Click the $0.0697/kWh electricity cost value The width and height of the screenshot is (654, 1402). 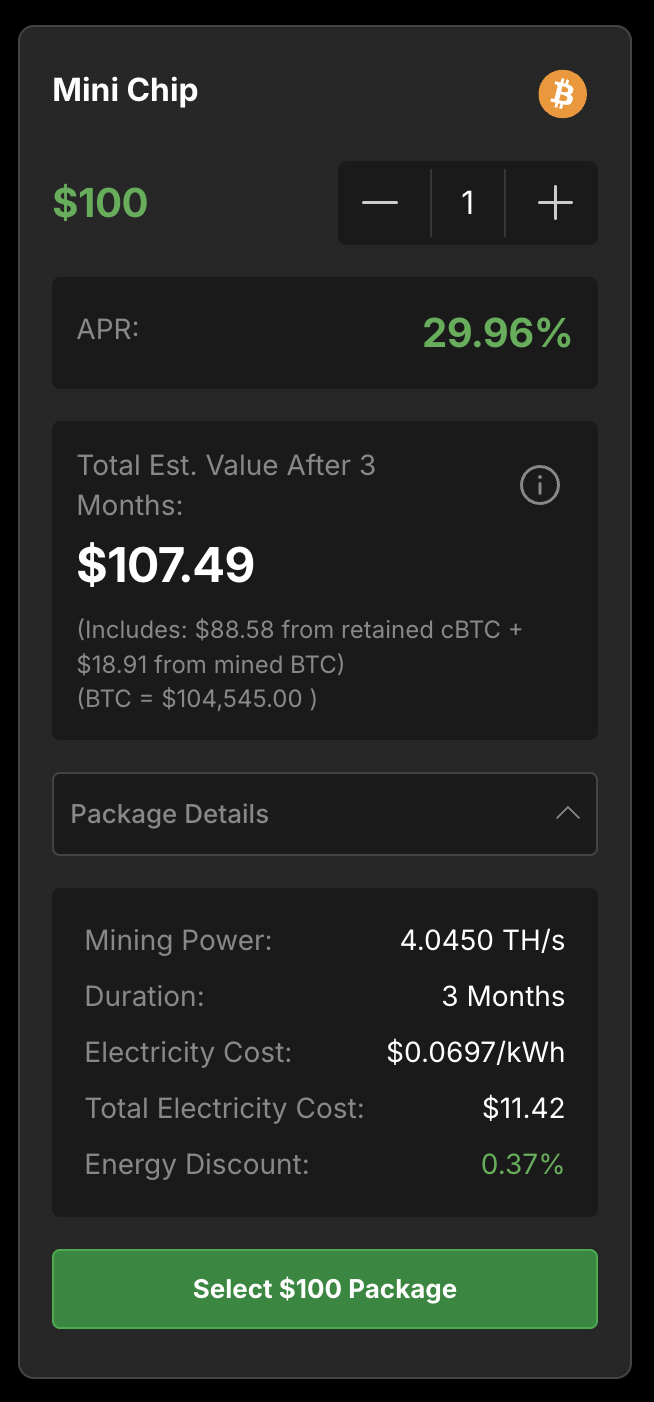coord(475,1052)
